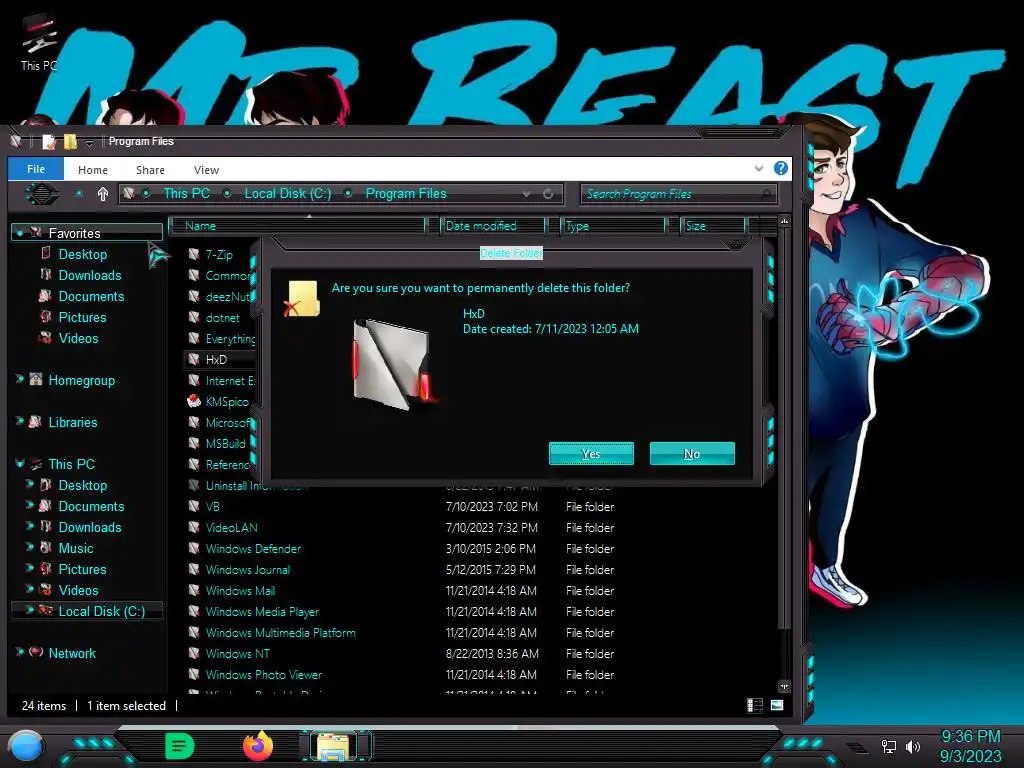Expand the Libraries tree node

point(20,421)
